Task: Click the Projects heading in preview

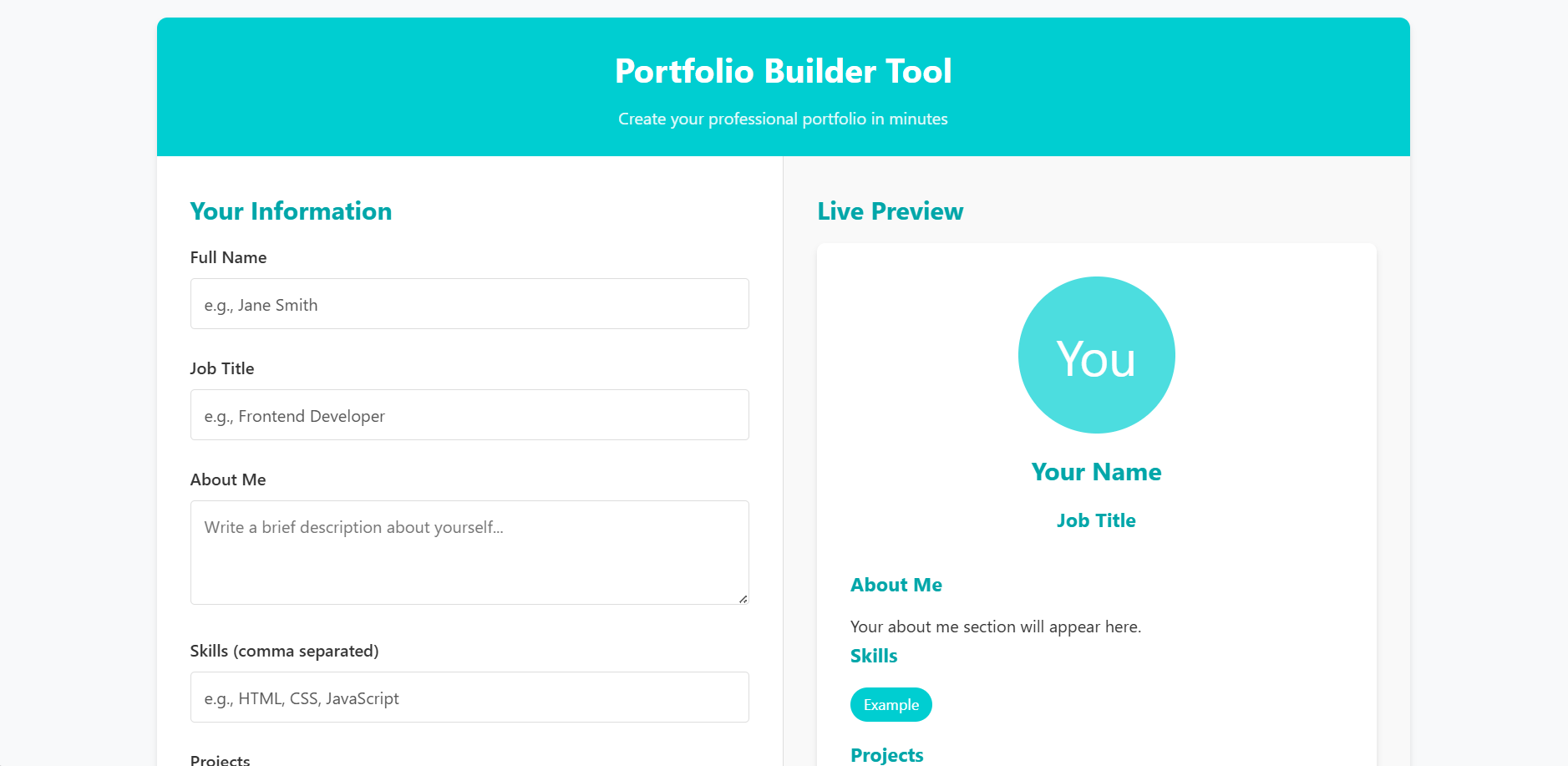Action: coord(886,754)
